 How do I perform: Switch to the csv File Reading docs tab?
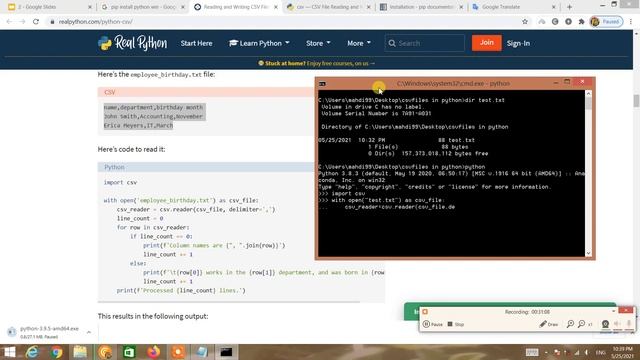(x=328, y=7)
